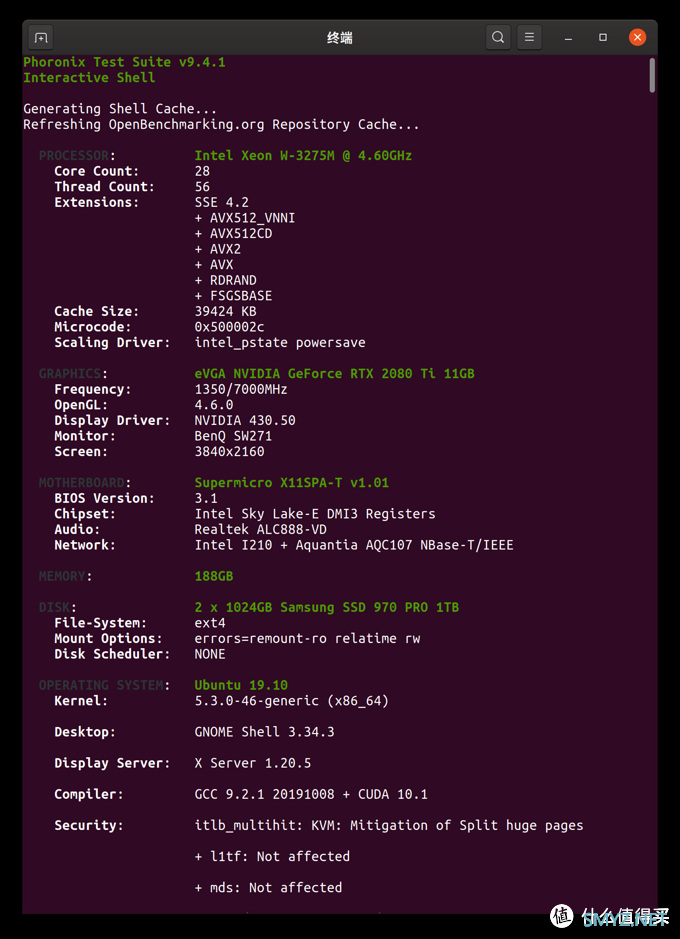Click the terminal window title text
This screenshot has width=680, height=939.
pos(339,38)
